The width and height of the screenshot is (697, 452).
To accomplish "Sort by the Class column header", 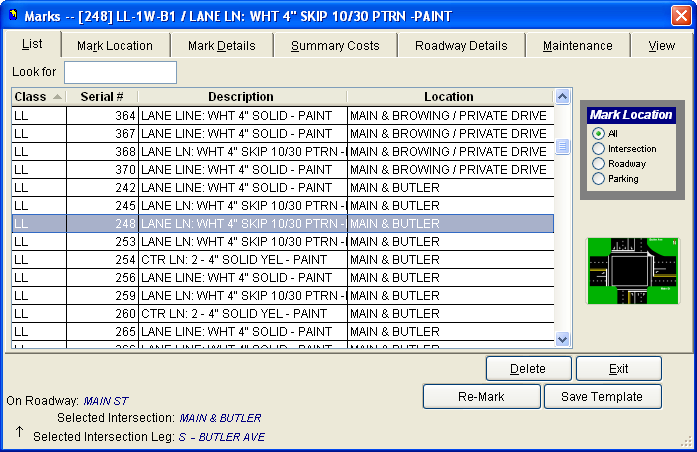I will 39,96.
